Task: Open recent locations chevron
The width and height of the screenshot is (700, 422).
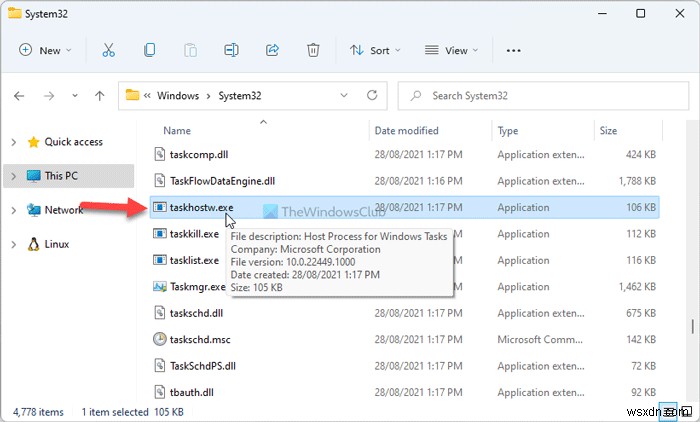Action: pos(75,96)
